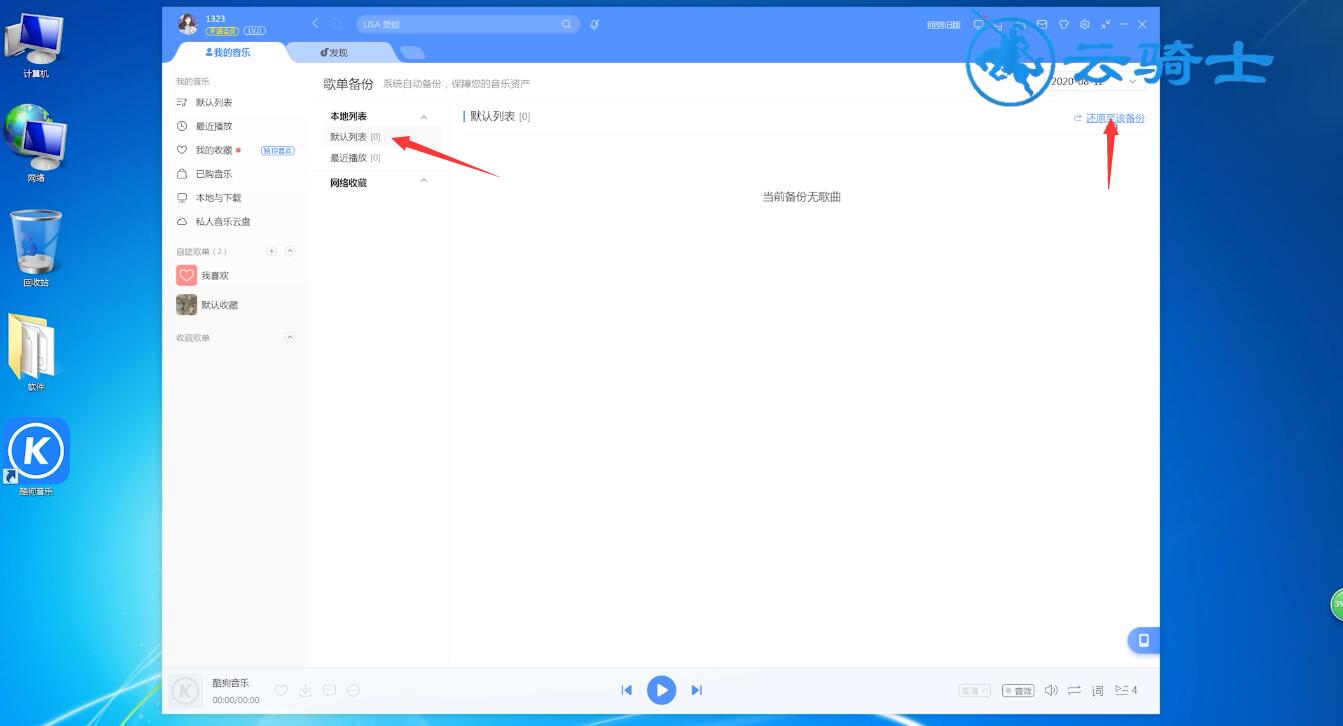Open the settings gear in title bar
Image resolution: width=1343 pixels, height=726 pixels.
1084,24
